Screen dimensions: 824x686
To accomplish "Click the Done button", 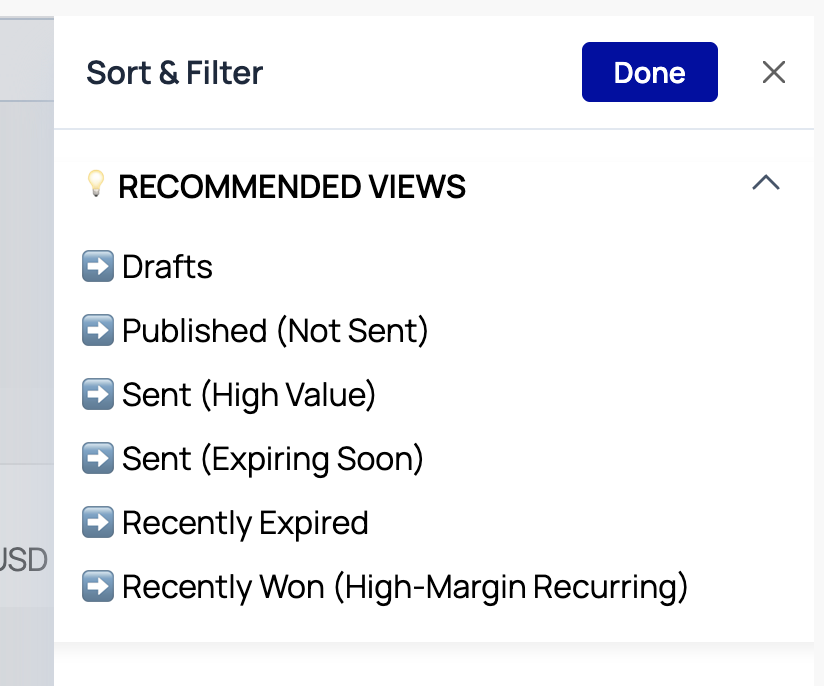I will (650, 72).
